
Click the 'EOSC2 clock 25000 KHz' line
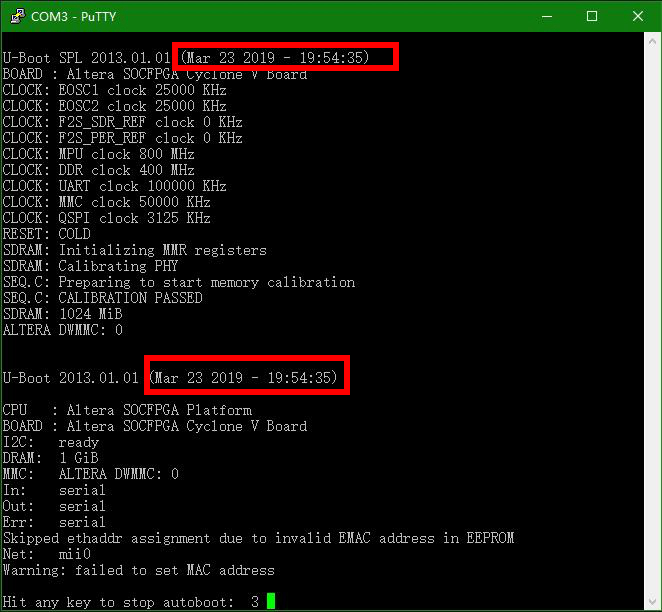(x=114, y=106)
